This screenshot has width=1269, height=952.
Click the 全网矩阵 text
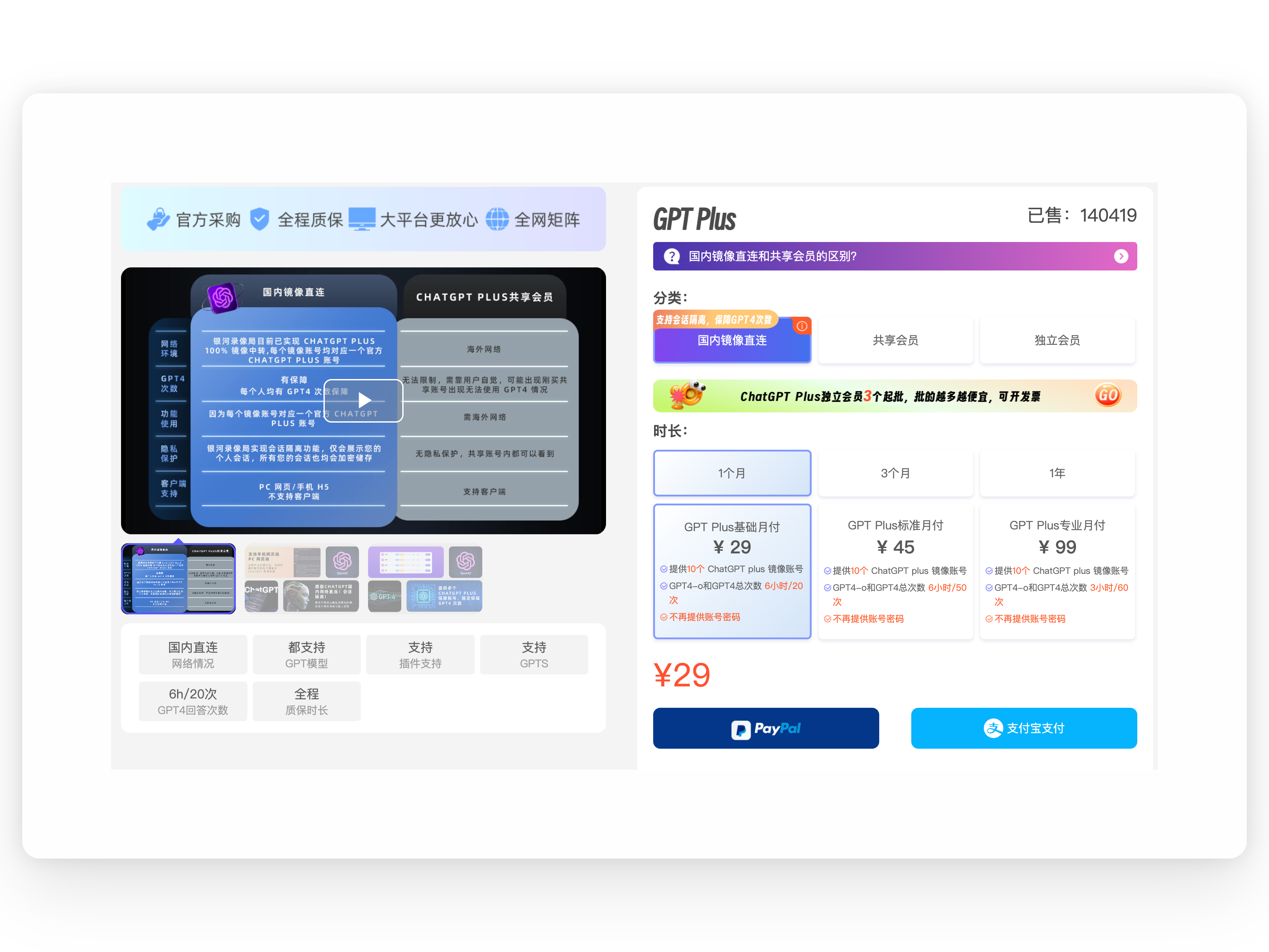pyautogui.click(x=547, y=220)
